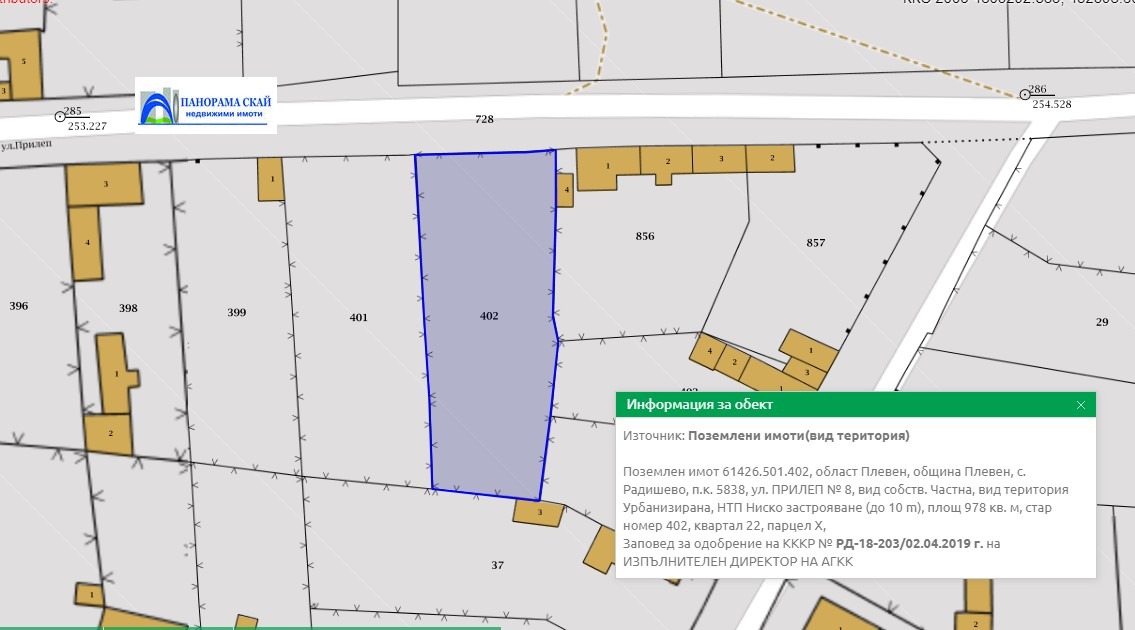Click street parcel 728
Screen dimensions: 1135x630
click(x=484, y=119)
